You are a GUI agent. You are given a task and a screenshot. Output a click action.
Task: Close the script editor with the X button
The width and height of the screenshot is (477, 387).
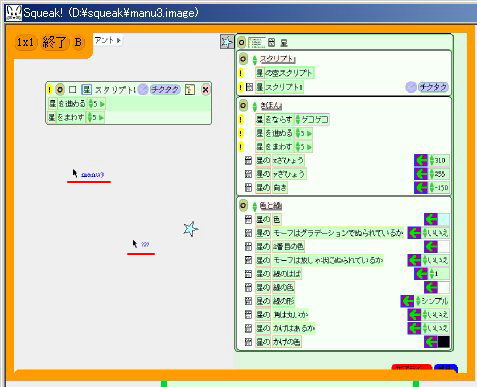point(205,90)
